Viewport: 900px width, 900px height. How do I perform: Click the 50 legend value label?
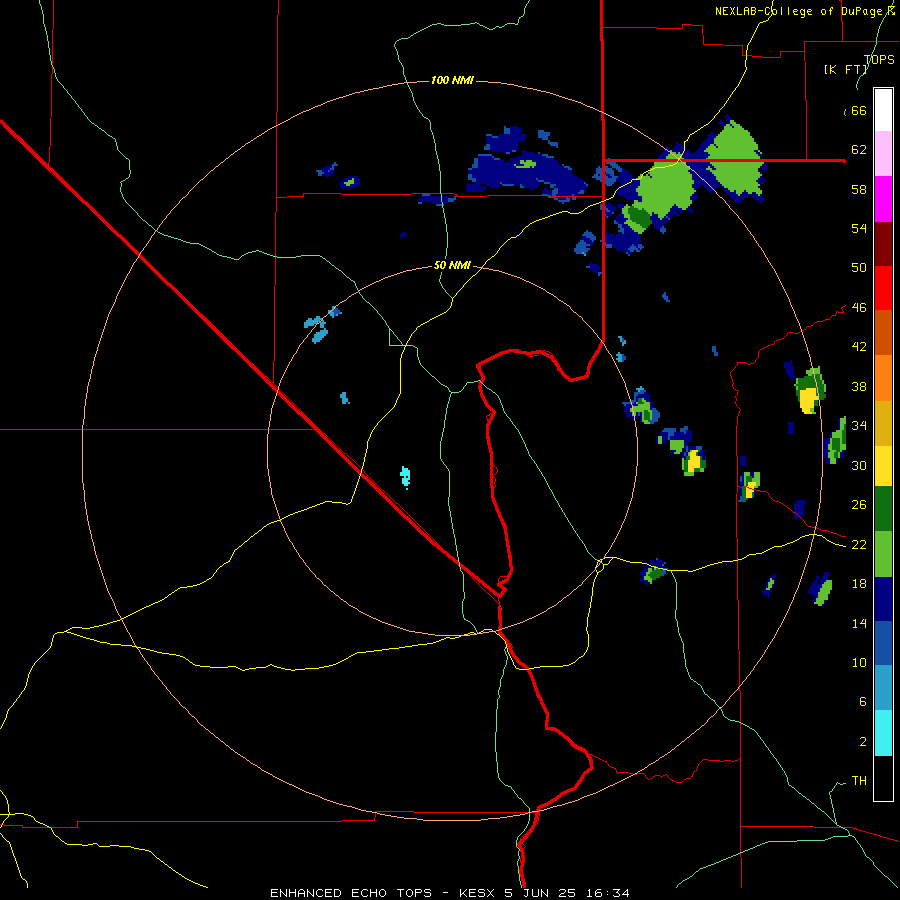[859, 267]
